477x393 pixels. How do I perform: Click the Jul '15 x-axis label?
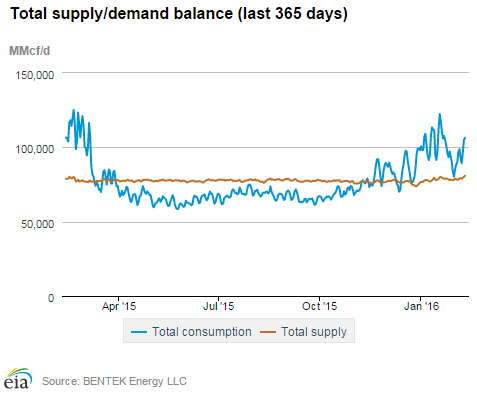[219, 306]
